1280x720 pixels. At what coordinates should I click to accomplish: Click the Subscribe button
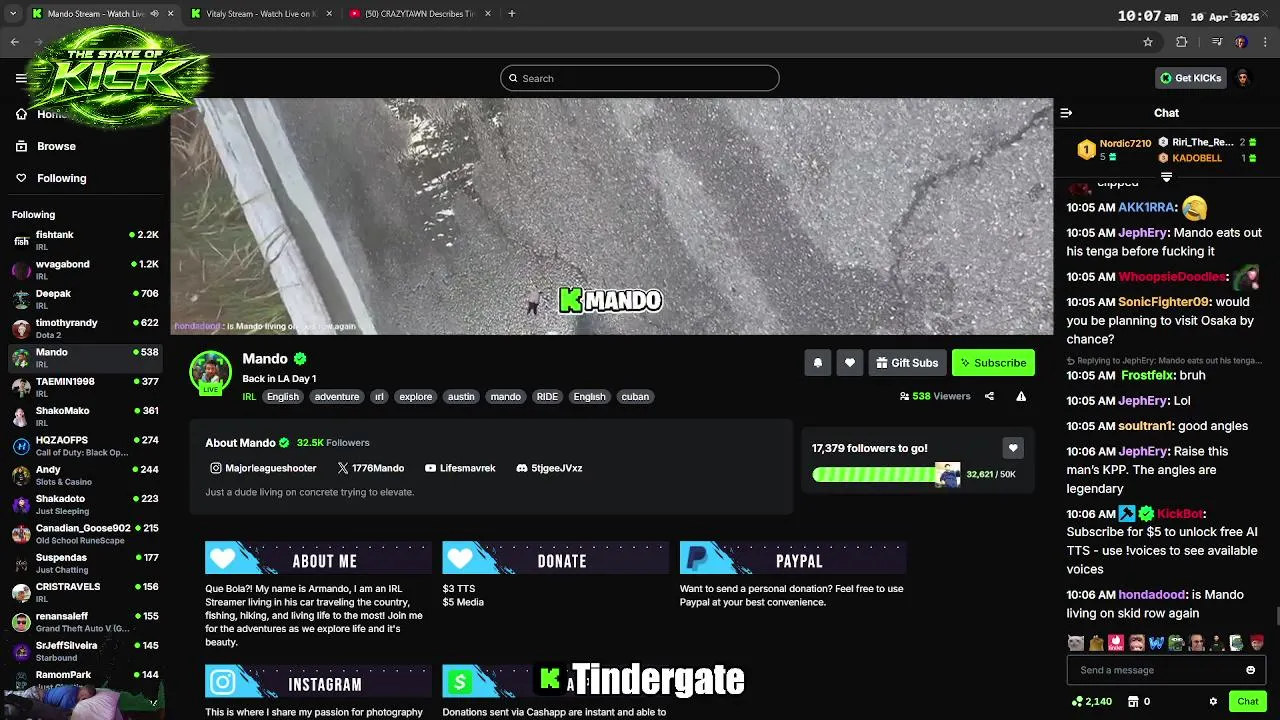click(x=993, y=363)
